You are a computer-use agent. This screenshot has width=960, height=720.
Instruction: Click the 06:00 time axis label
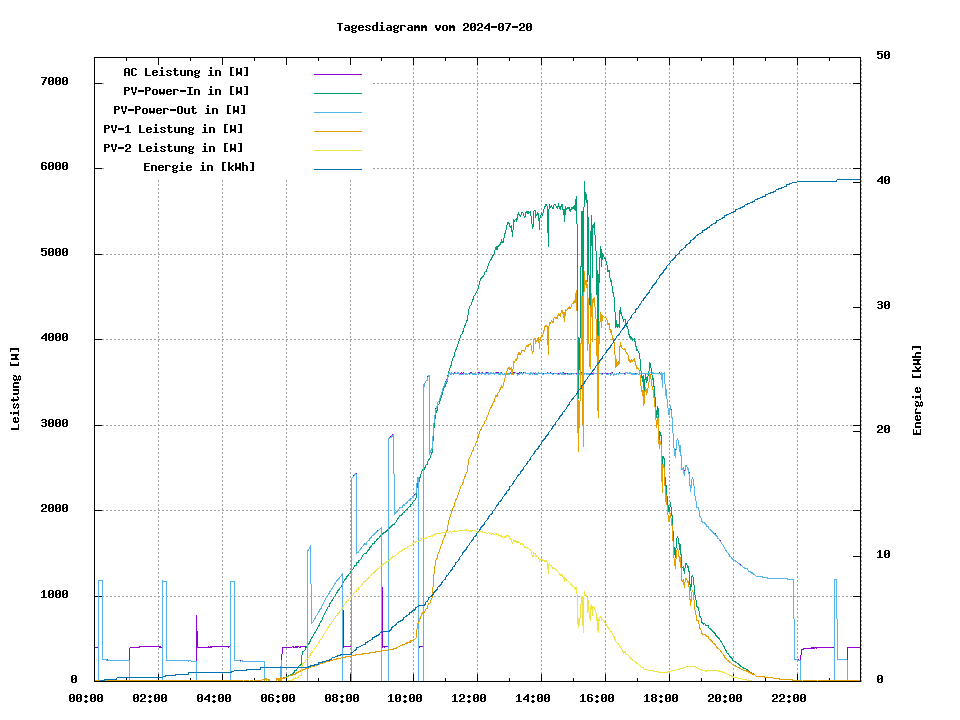278,698
